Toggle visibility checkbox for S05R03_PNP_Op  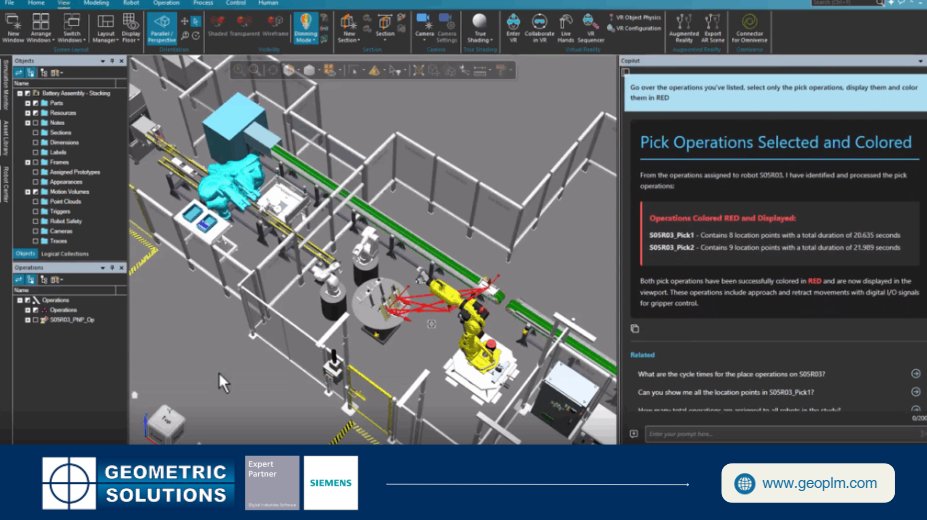35,320
